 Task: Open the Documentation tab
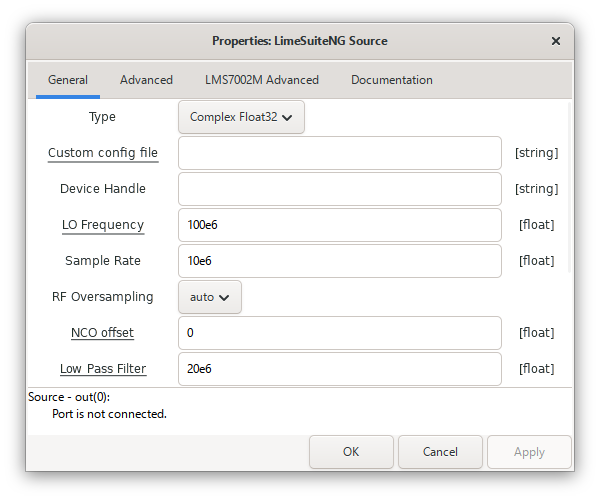point(392,80)
